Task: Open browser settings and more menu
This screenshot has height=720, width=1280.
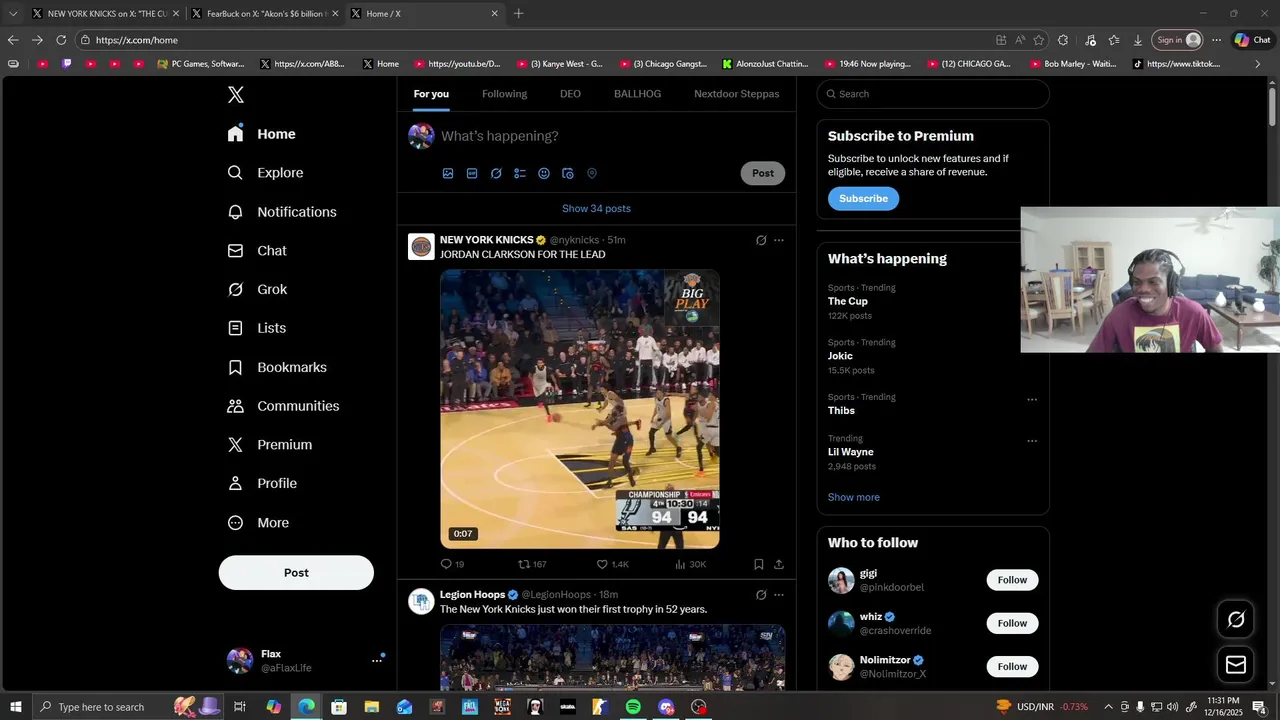Action: click(x=1216, y=40)
